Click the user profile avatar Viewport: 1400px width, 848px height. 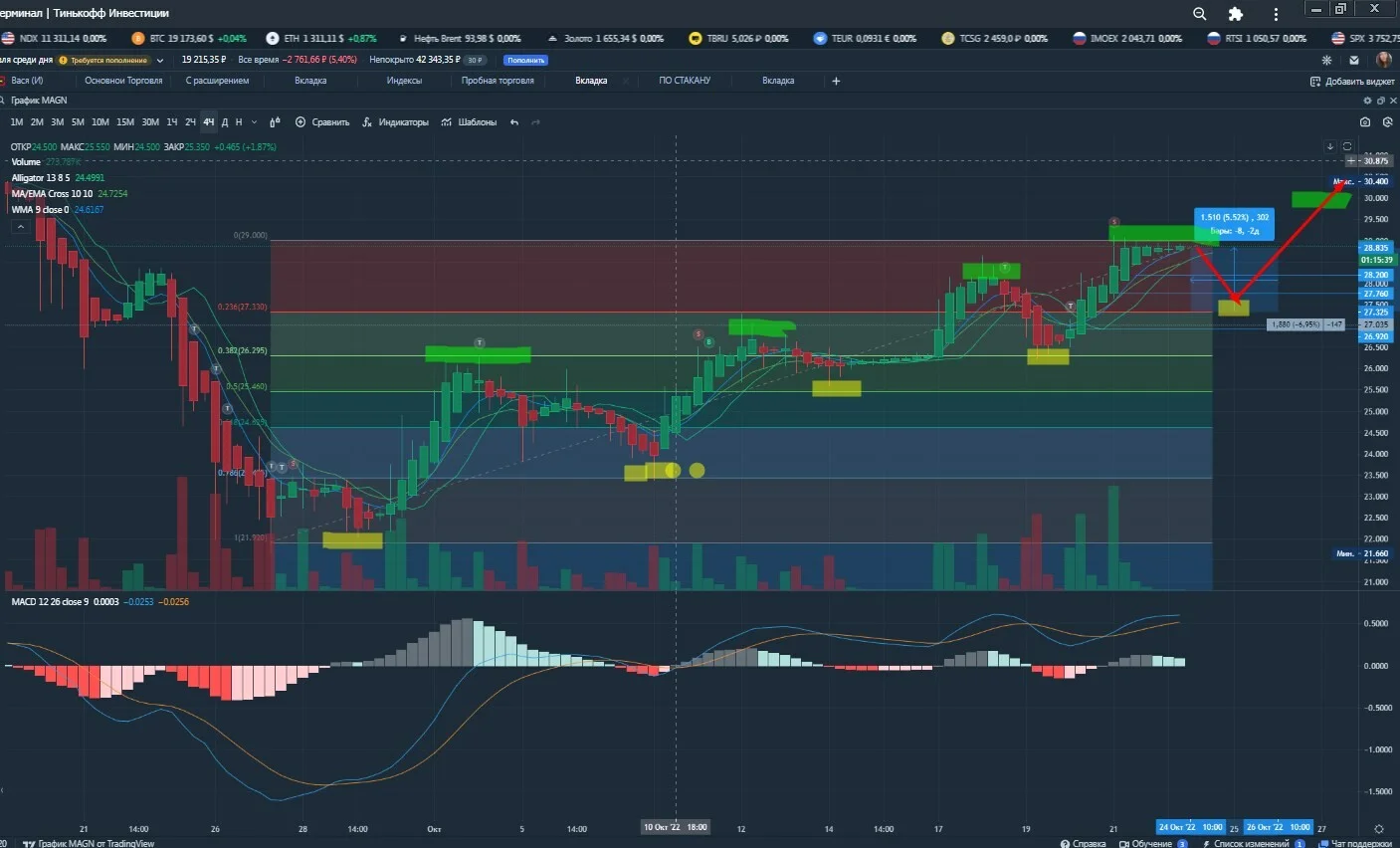point(1383,60)
